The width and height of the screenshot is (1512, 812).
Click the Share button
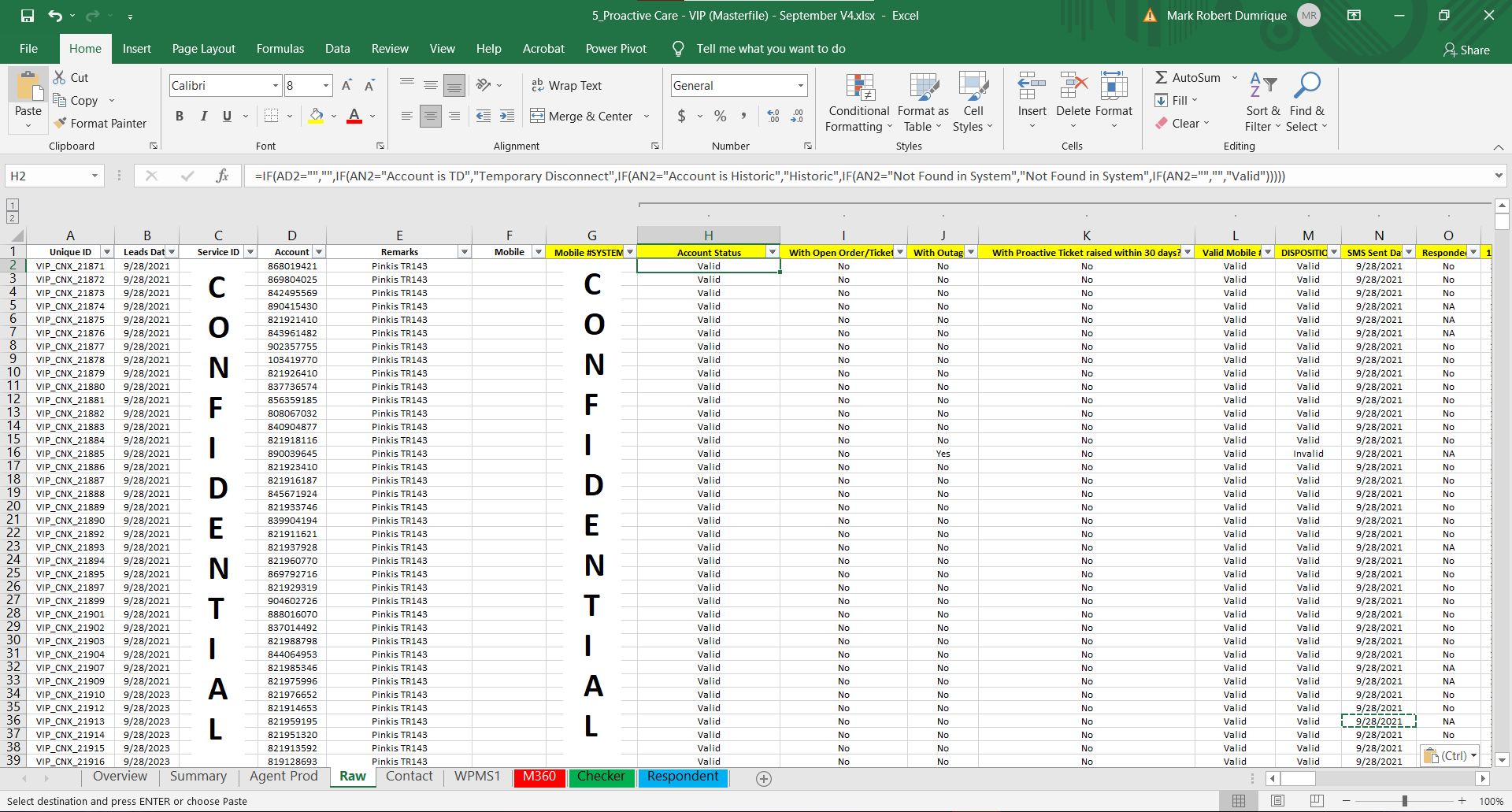coord(1466,50)
